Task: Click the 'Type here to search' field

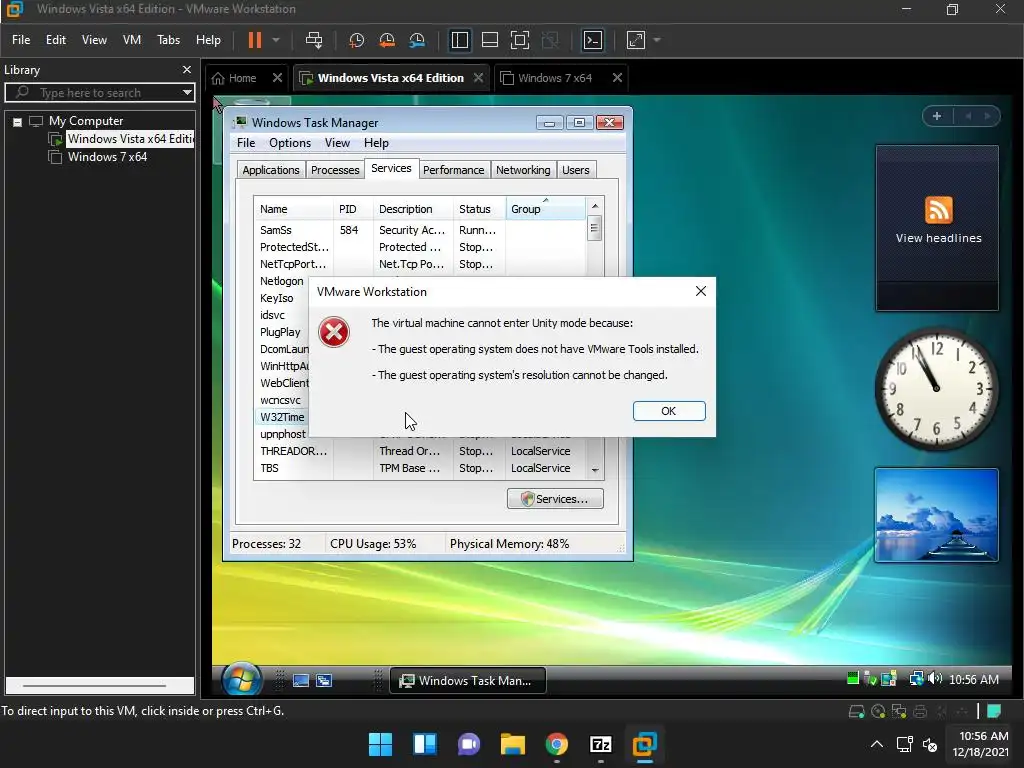Action: [90, 93]
